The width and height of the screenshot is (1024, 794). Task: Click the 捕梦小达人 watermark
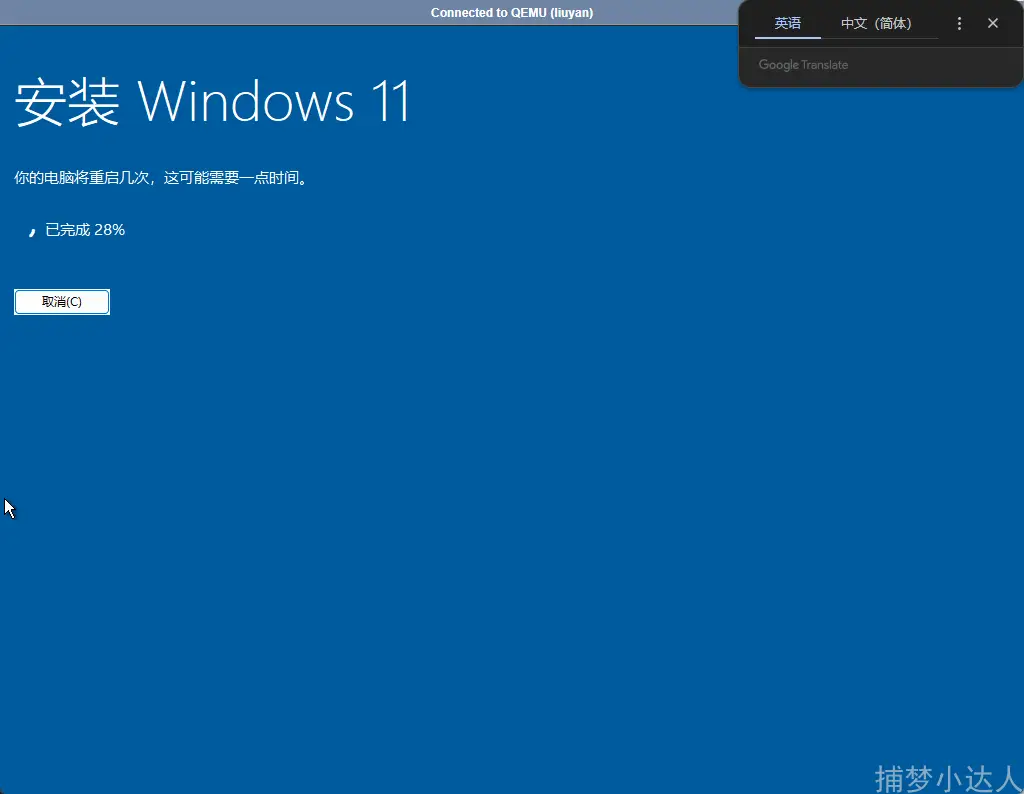pyautogui.click(x=946, y=777)
